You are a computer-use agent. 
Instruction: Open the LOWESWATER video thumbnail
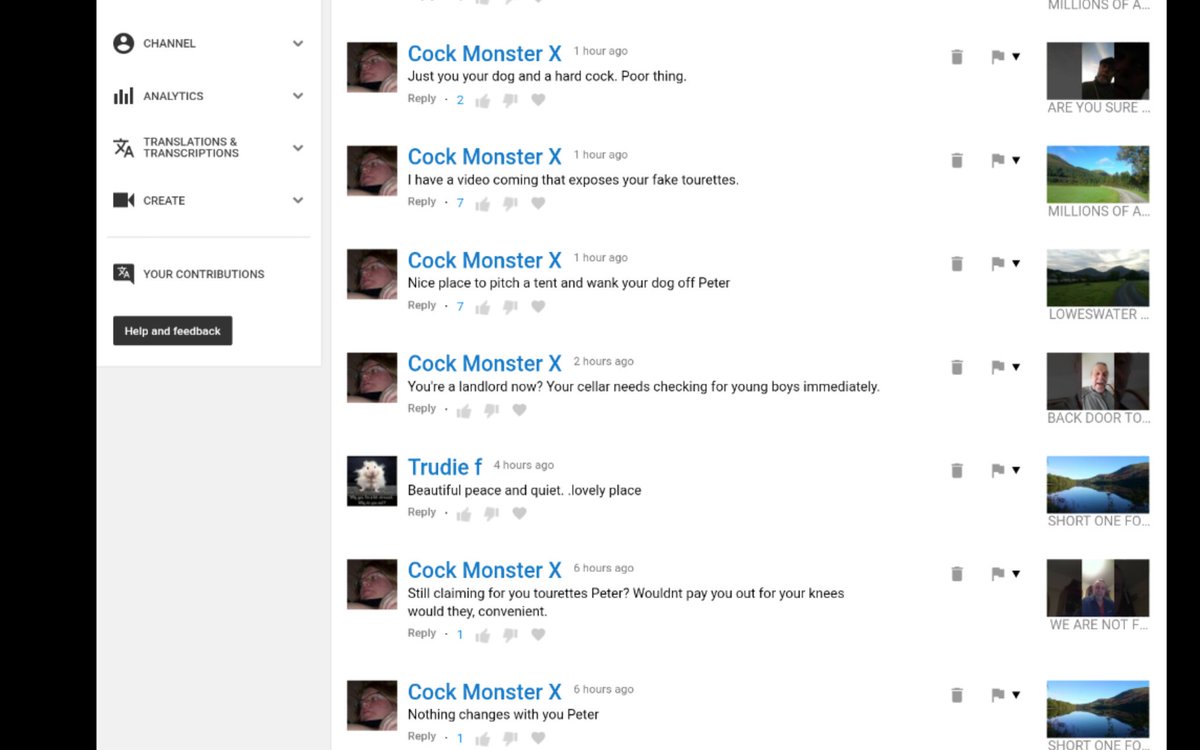pos(1098,277)
